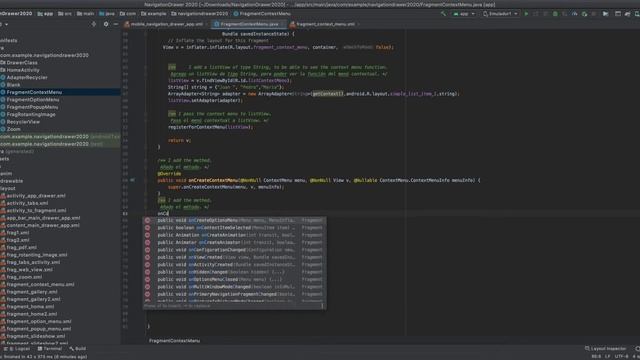
Task: Click the 'java' breadcrumb in navigation bar
Action: pos(107,14)
